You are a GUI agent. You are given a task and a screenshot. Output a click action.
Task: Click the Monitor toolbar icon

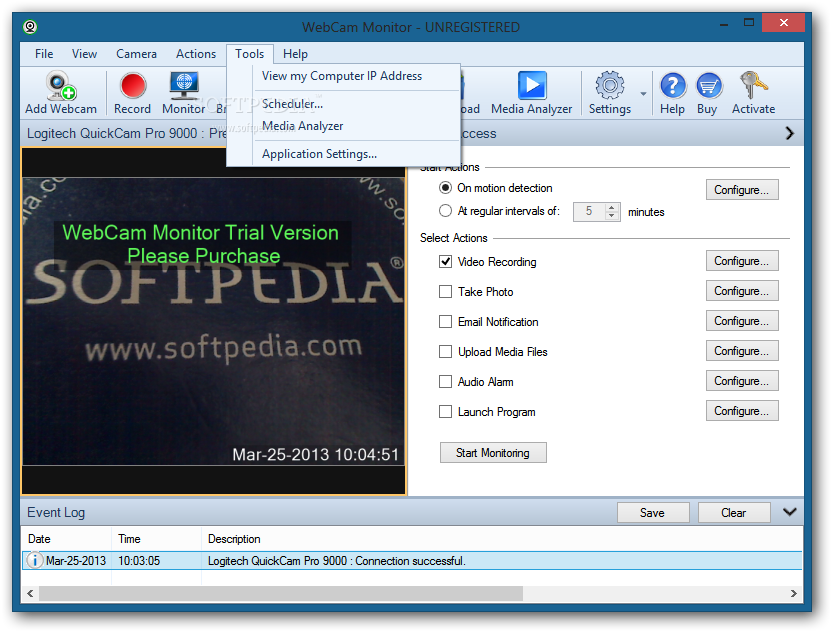click(184, 86)
